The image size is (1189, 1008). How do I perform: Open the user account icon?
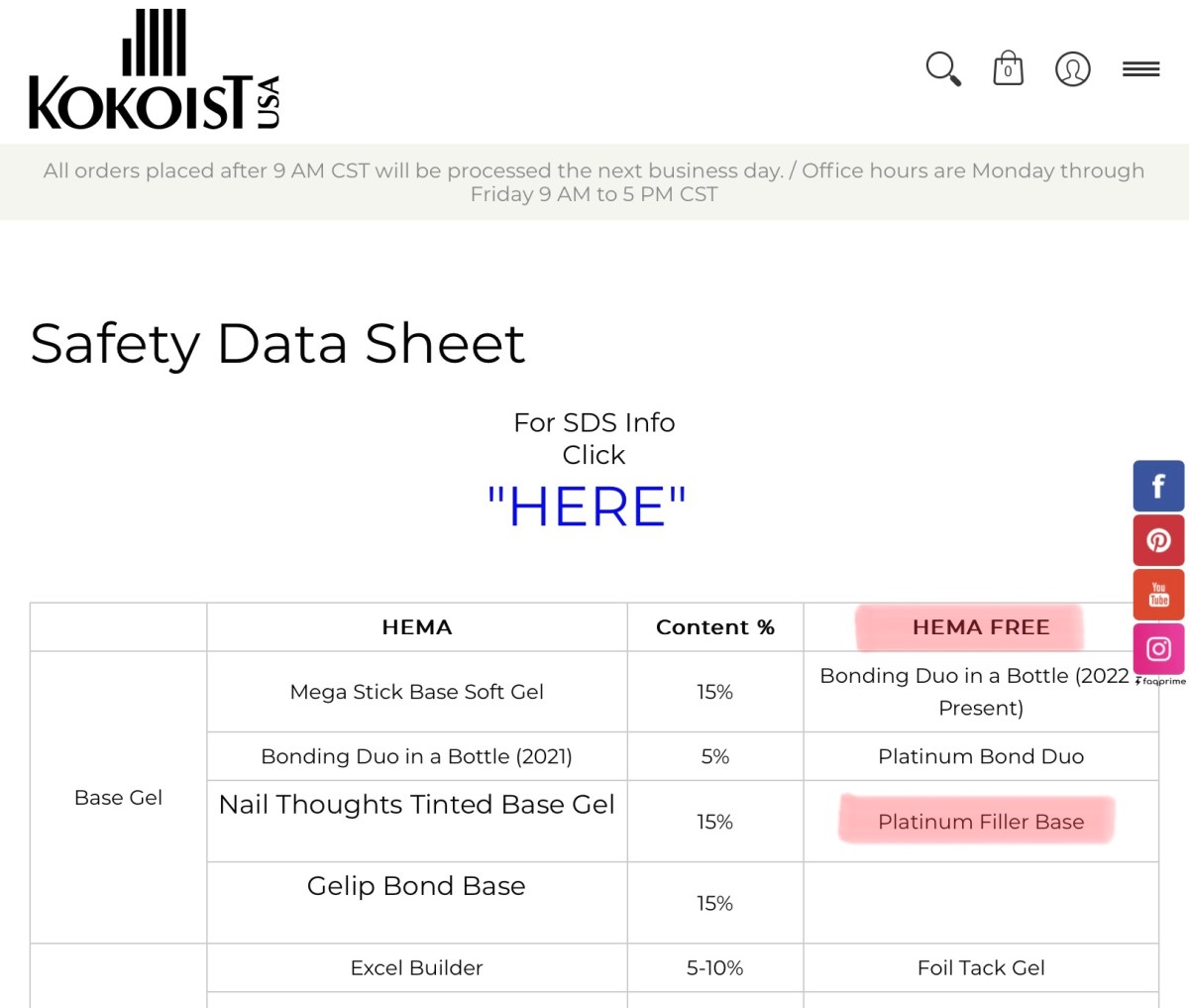tap(1072, 69)
